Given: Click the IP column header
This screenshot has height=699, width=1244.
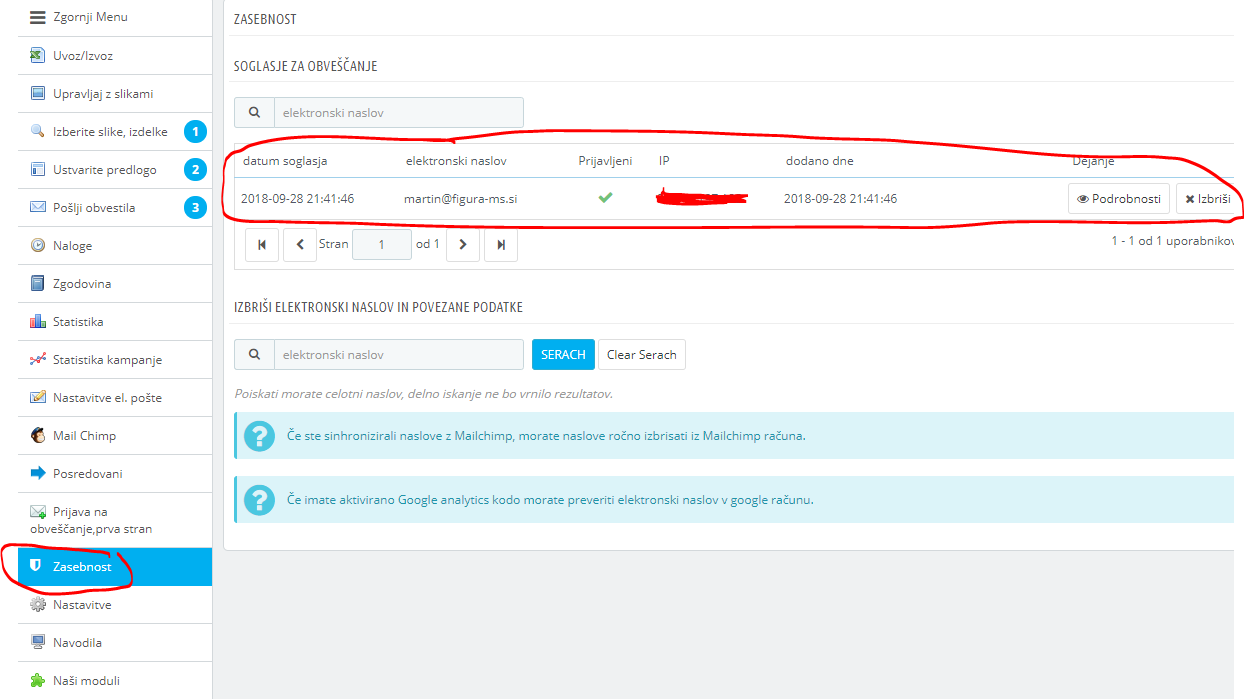Looking at the screenshot, I should click(663, 161).
